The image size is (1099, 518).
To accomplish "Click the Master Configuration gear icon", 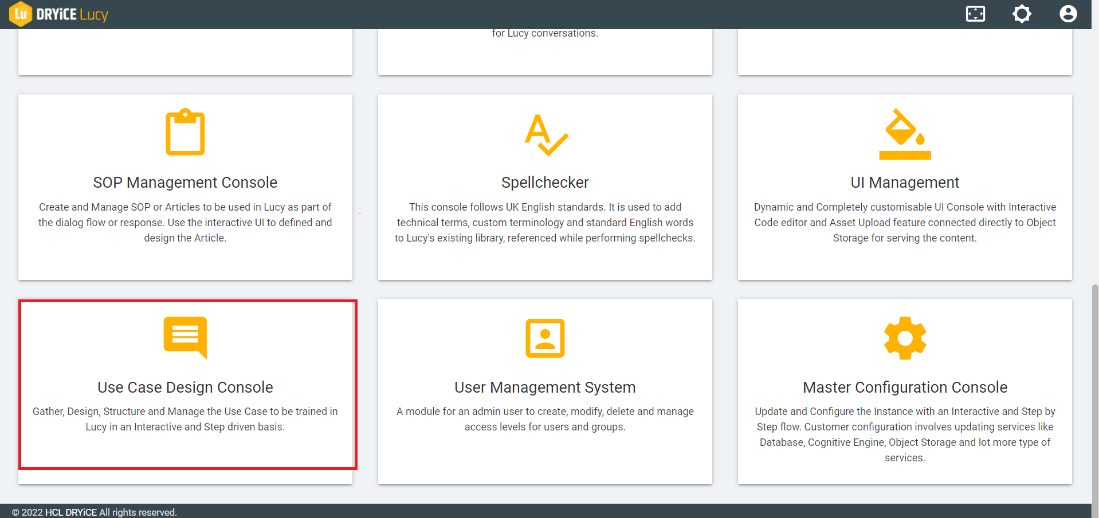I will point(904,338).
